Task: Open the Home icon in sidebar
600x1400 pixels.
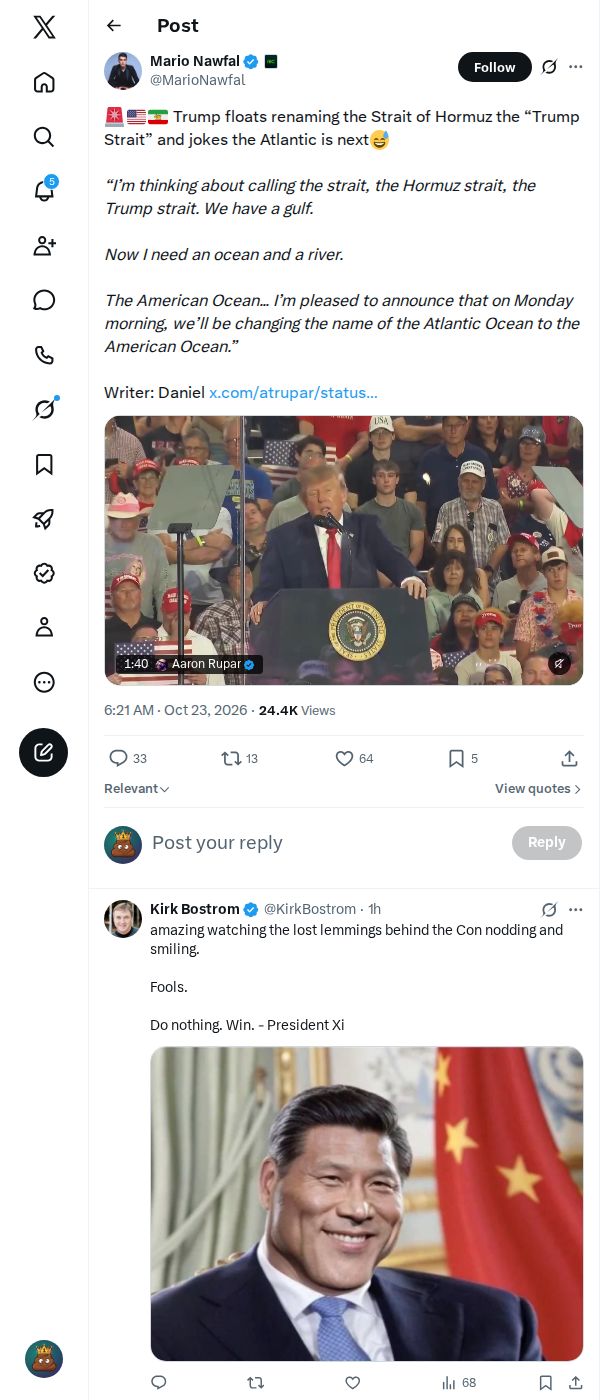Action: coord(44,82)
